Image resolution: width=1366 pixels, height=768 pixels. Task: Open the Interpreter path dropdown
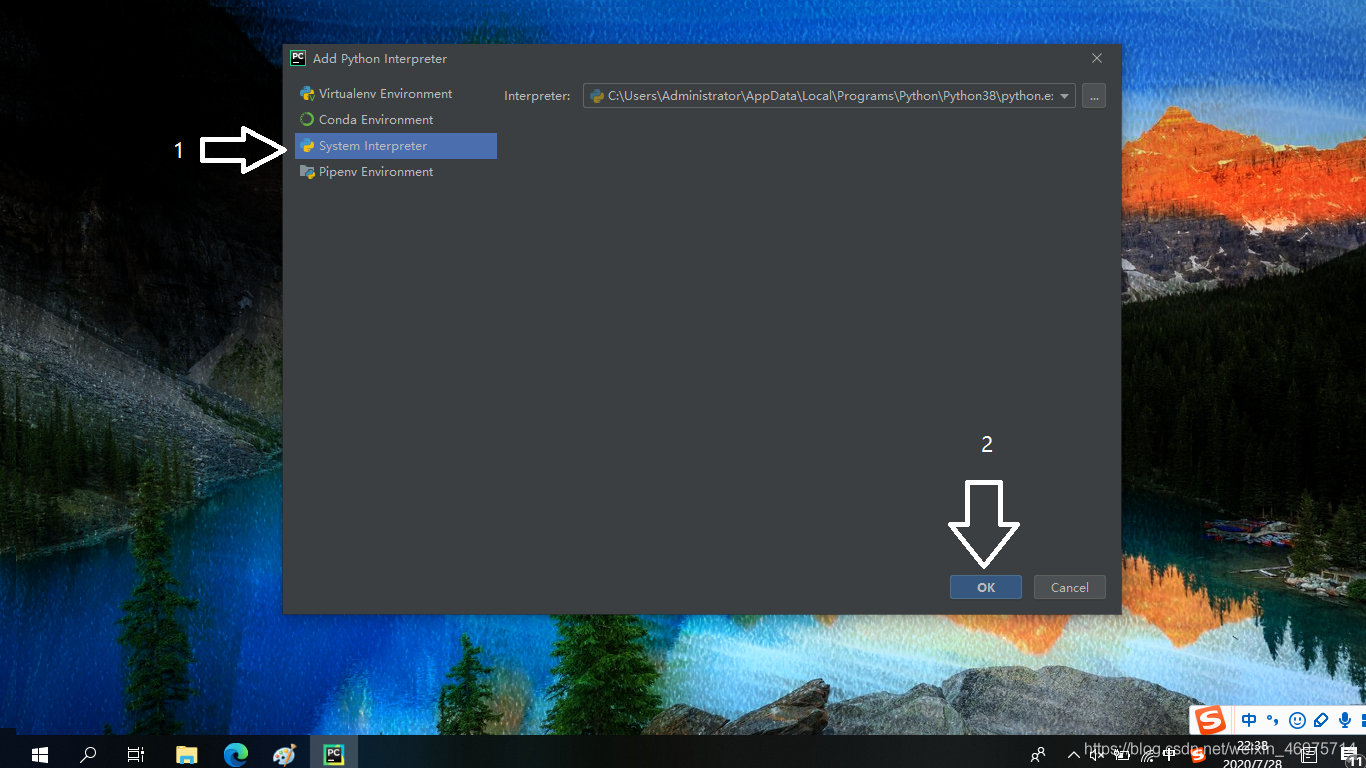(1065, 96)
